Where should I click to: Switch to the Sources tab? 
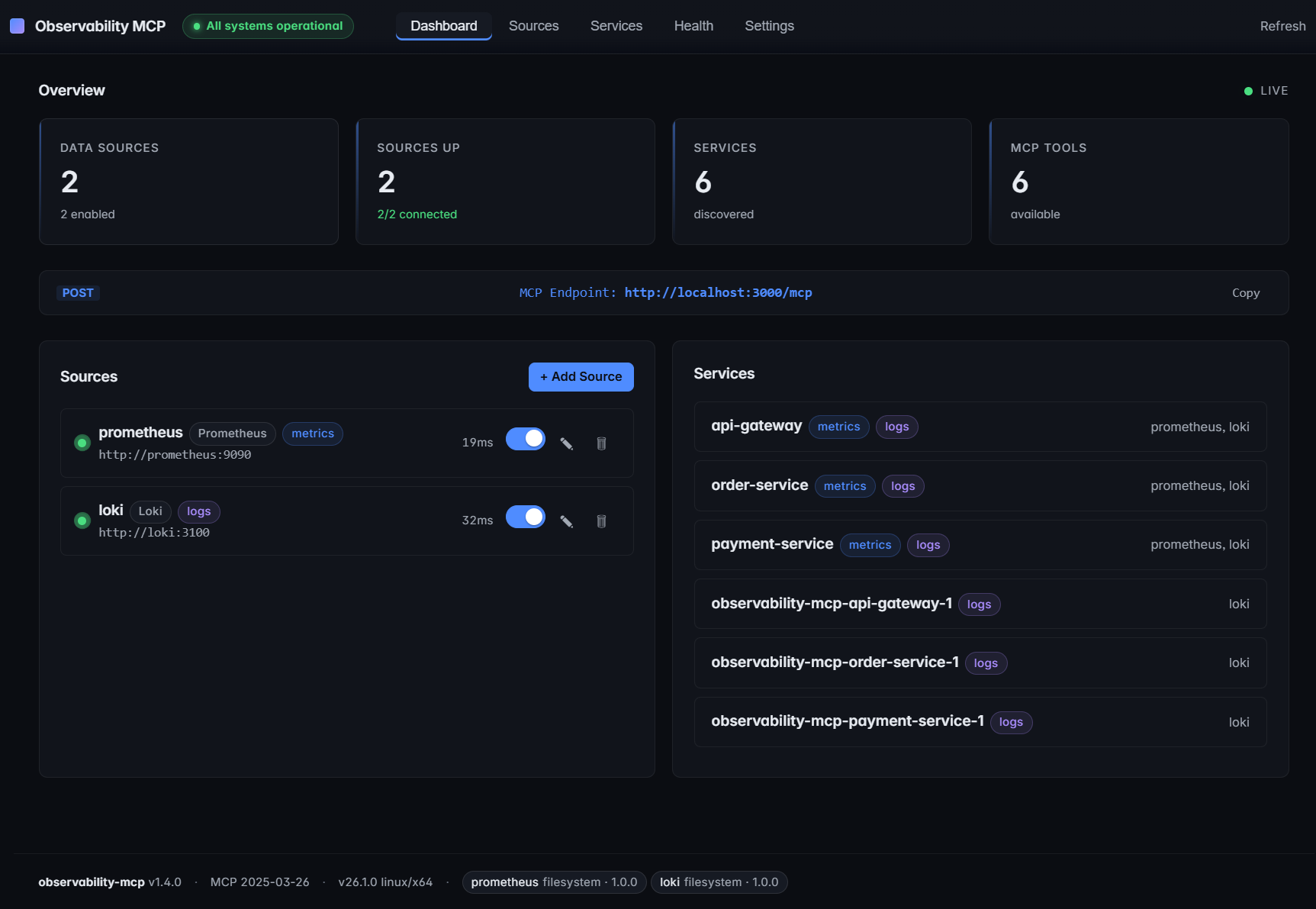click(x=534, y=26)
